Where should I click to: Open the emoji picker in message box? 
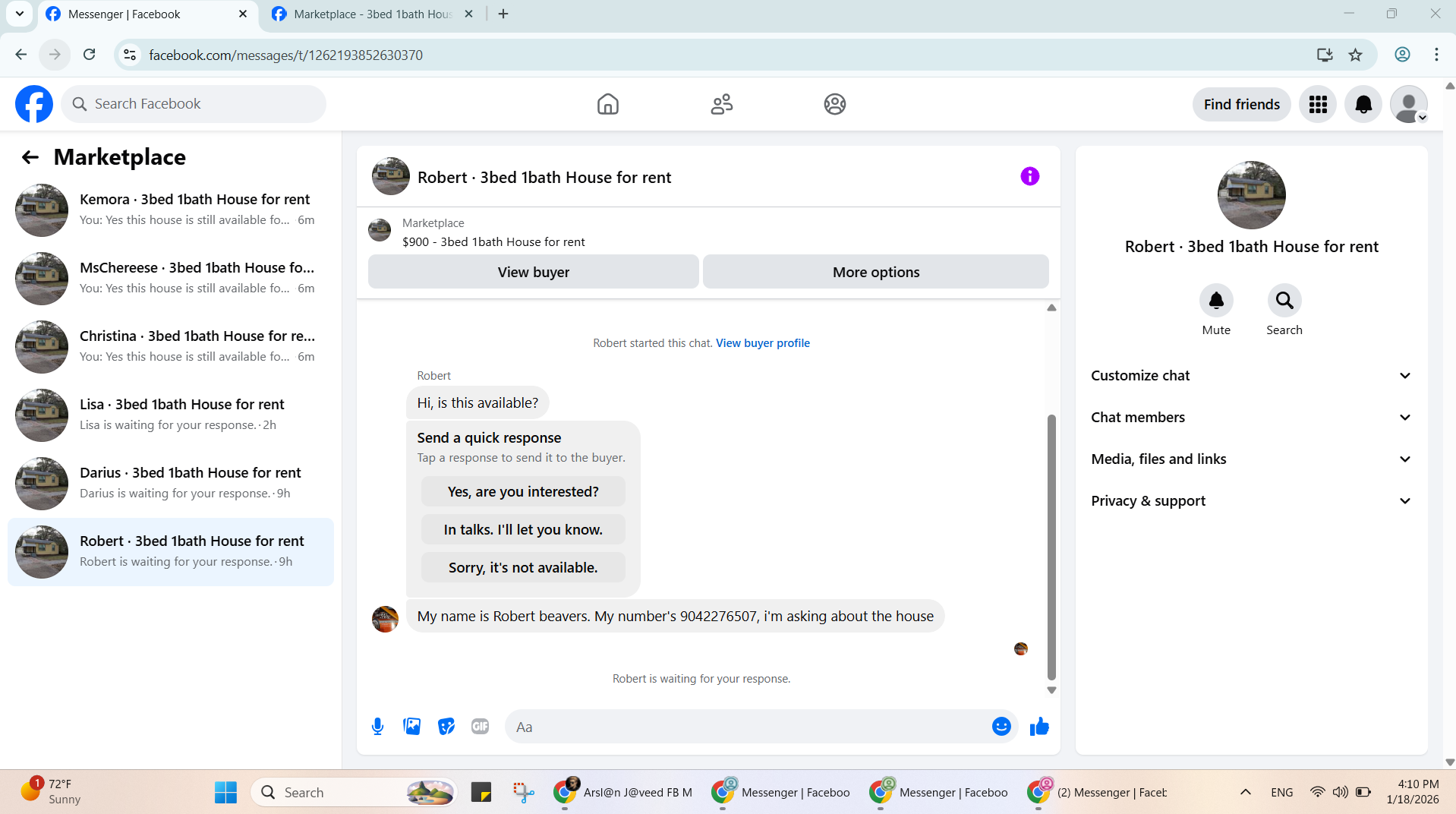point(1001,727)
